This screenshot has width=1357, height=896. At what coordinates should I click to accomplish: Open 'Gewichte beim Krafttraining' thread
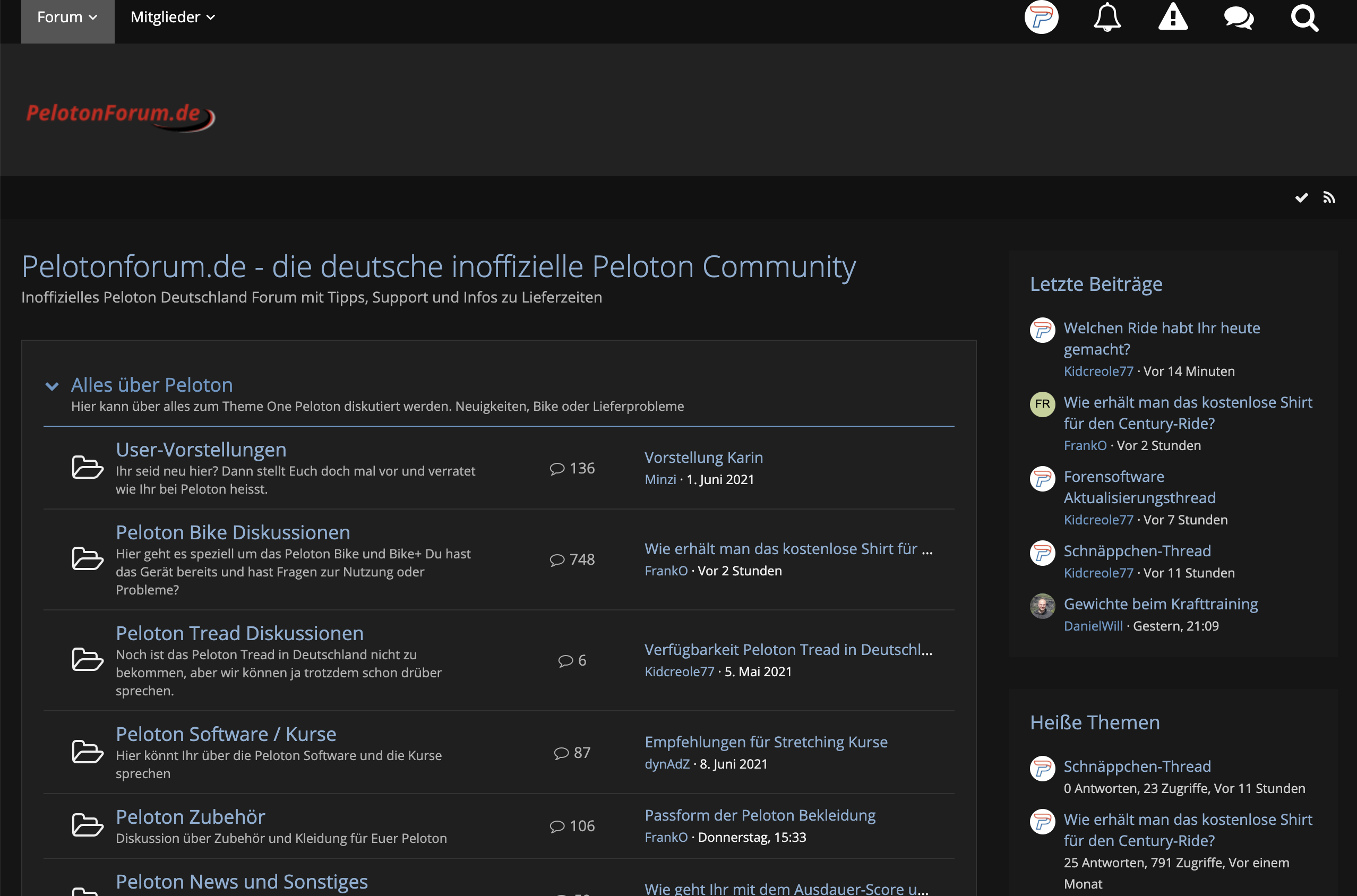(x=1161, y=604)
